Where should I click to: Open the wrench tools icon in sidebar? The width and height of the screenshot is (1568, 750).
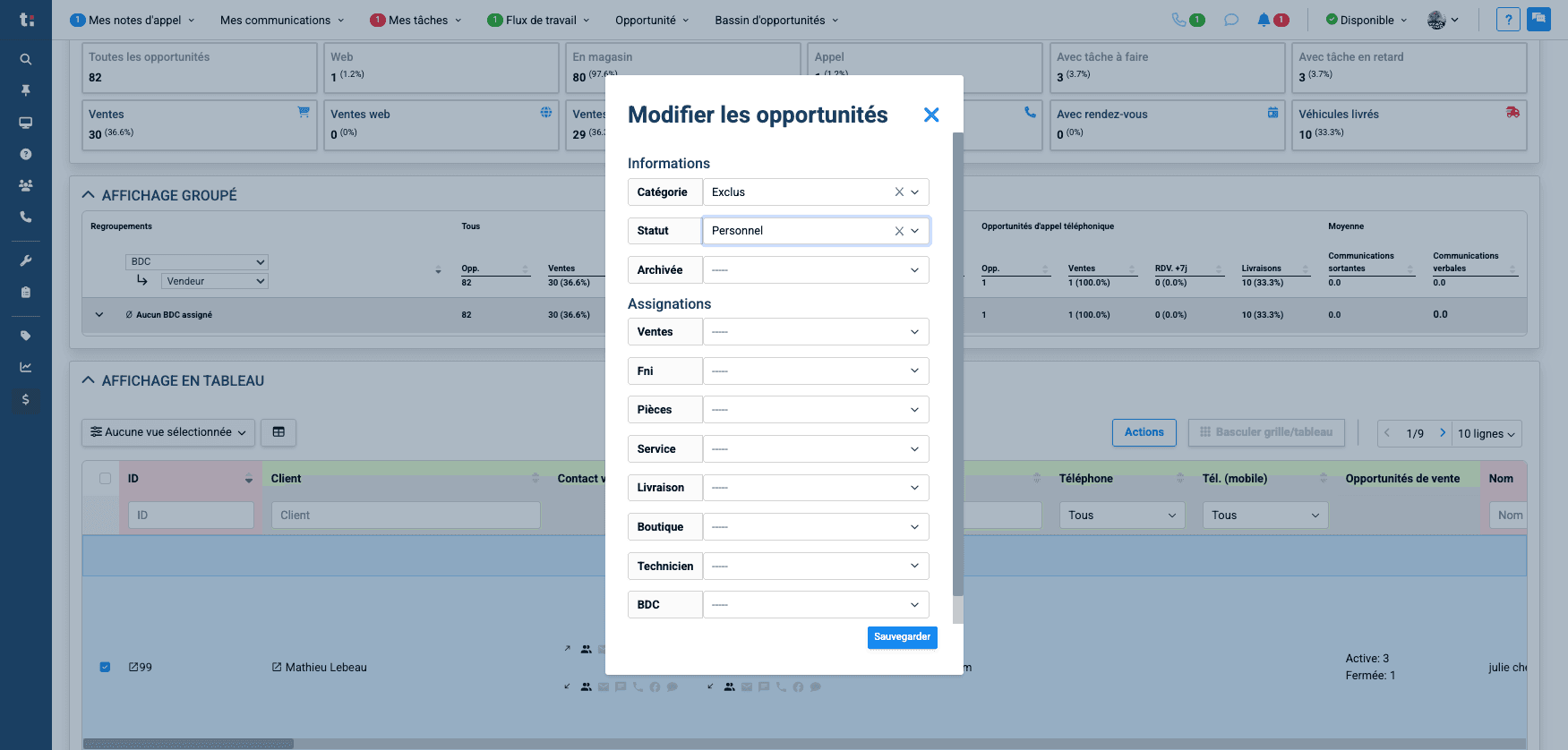(x=26, y=260)
